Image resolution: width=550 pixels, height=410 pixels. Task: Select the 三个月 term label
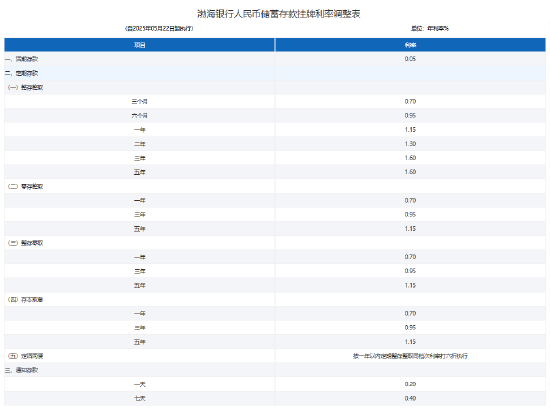140,102
